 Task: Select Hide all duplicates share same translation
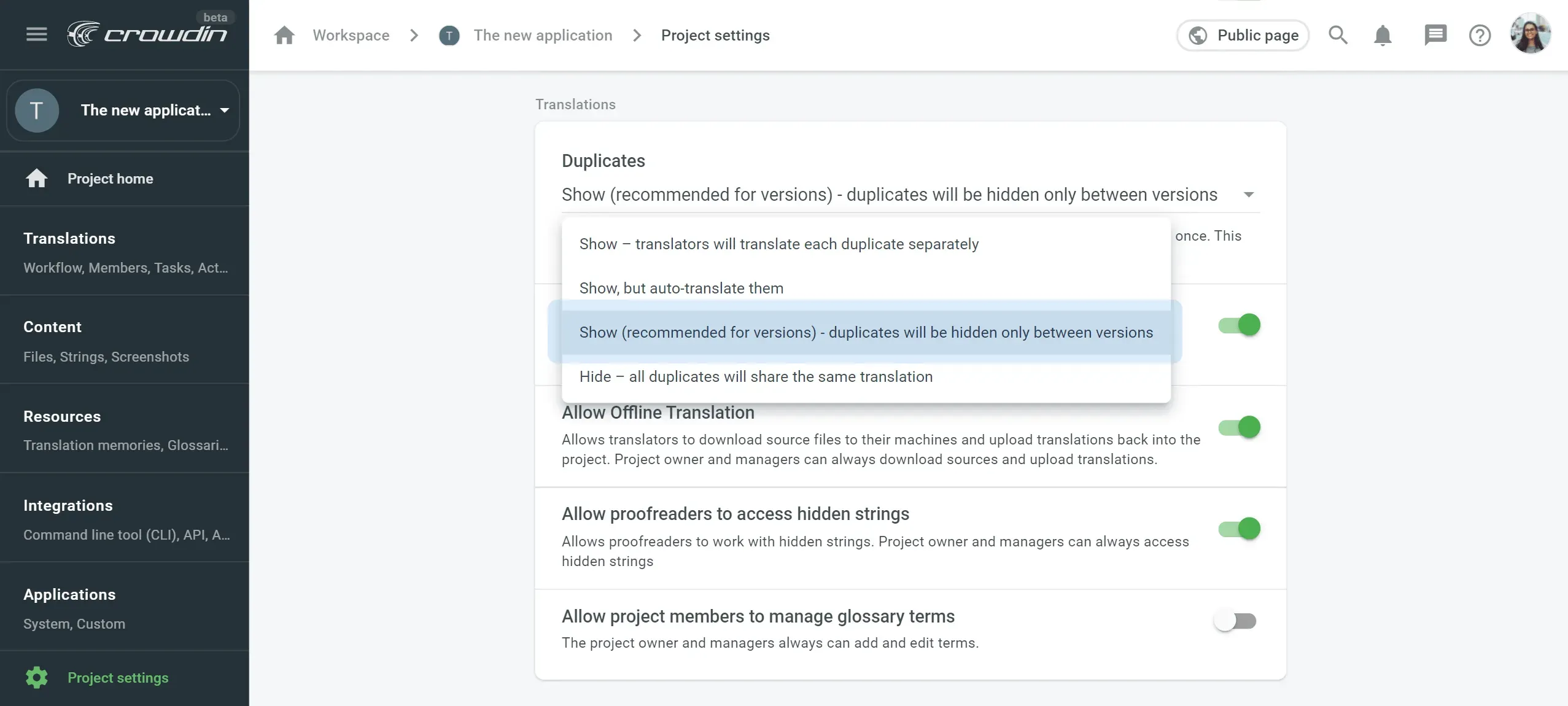756,376
